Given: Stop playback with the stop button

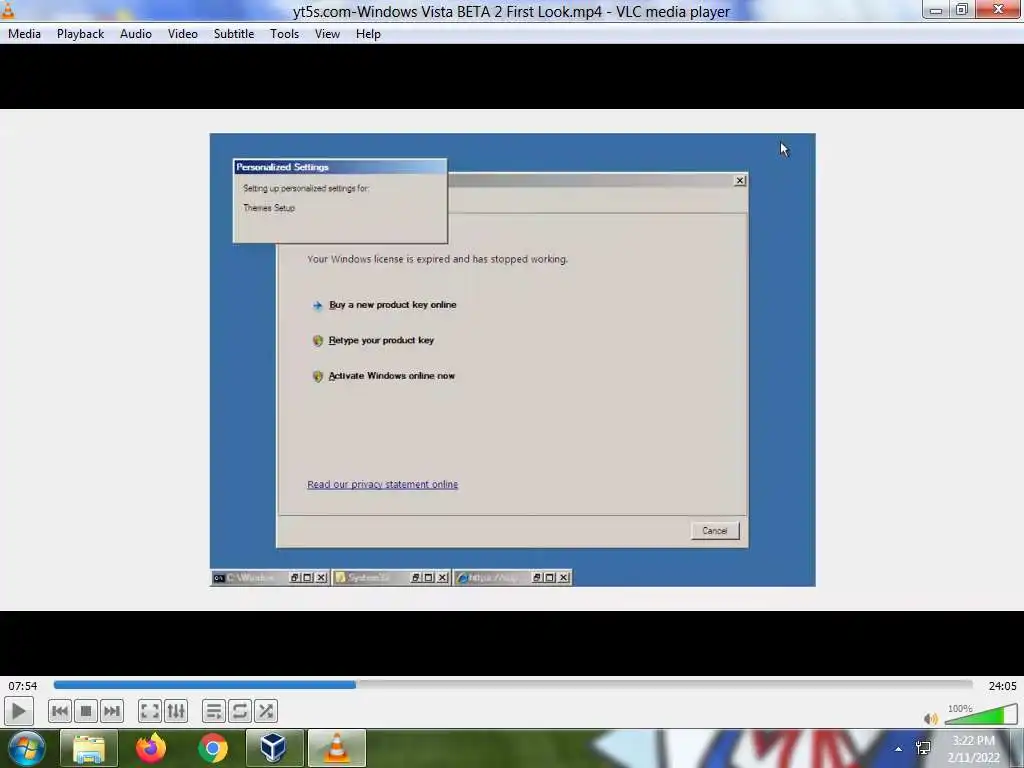Looking at the screenshot, I should pyautogui.click(x=86, y=711).
